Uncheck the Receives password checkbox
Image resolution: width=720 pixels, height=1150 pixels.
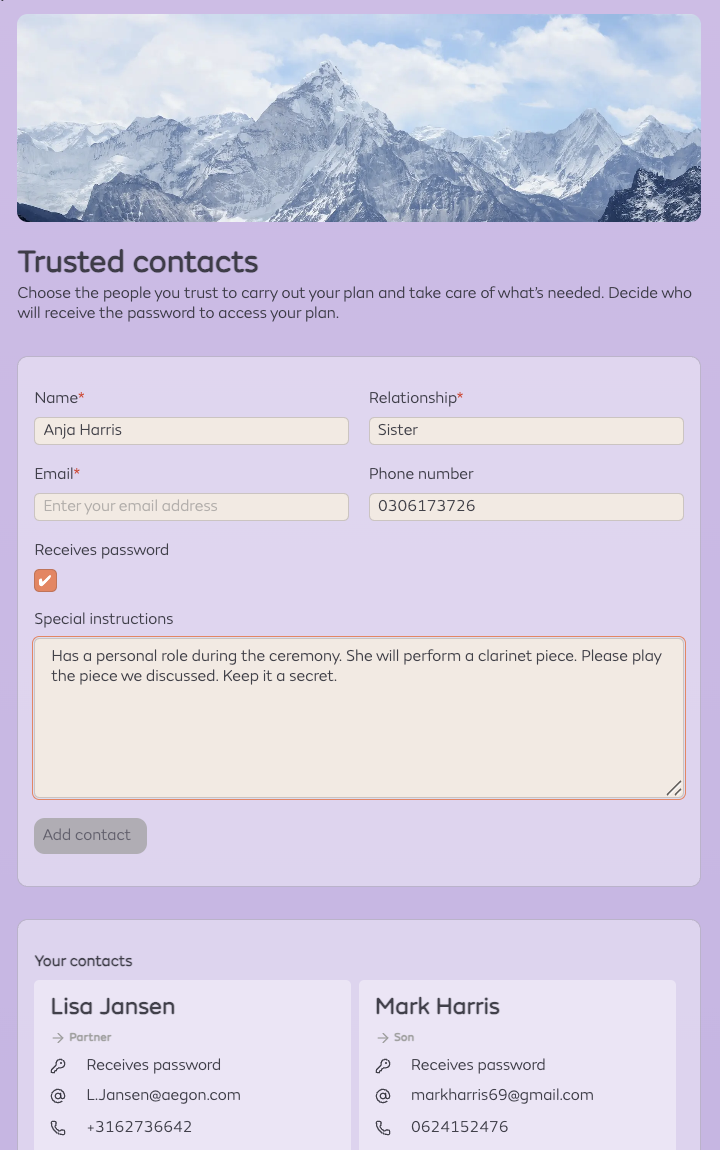pyautogui.click(x=45, y=580)
